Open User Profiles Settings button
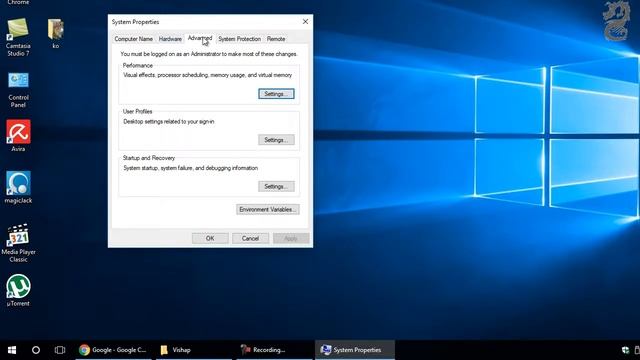Viewport: 640px width, 360px height. pos(276,140)
